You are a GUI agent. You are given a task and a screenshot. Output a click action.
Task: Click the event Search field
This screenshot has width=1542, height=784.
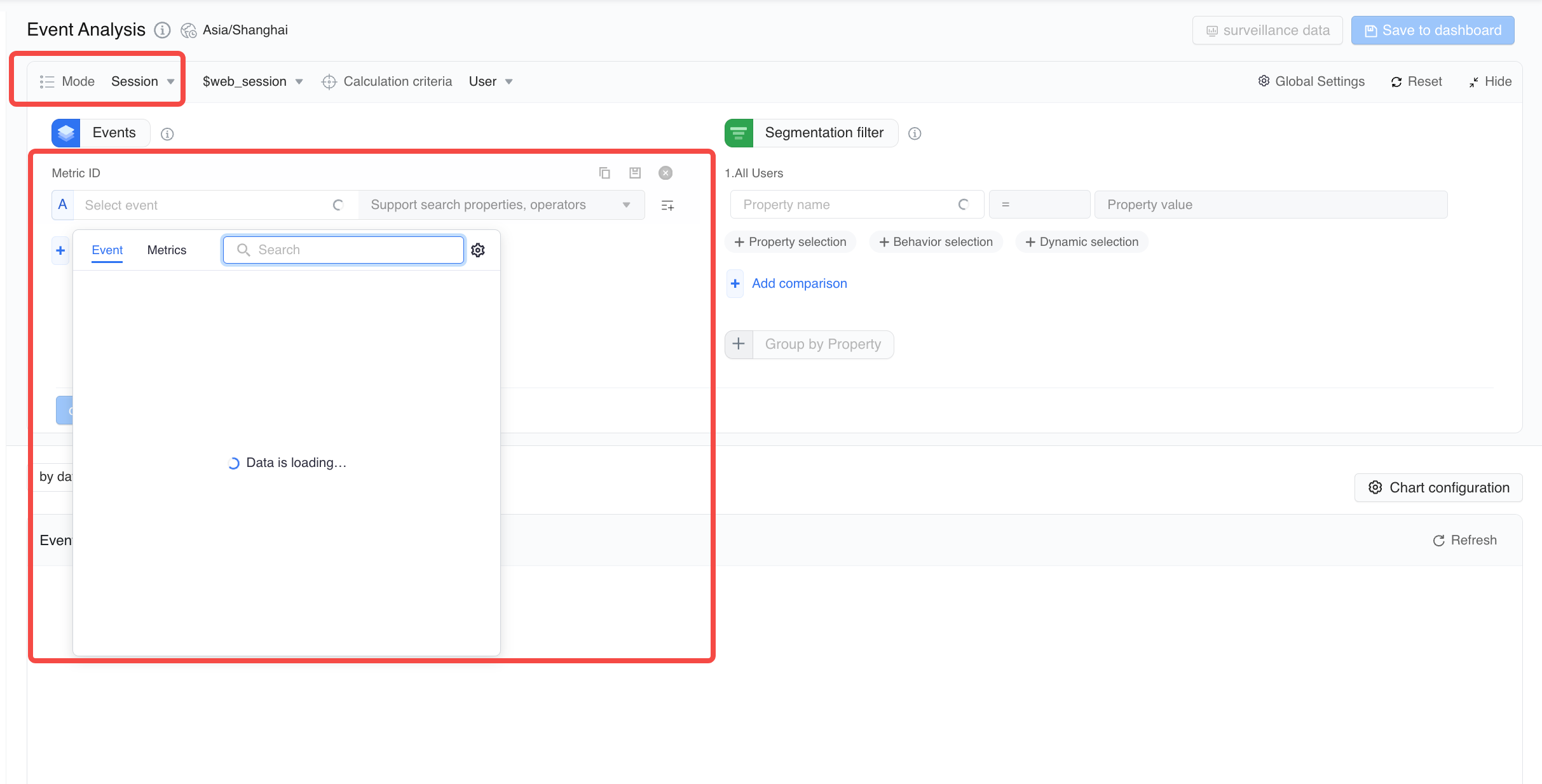343,250
